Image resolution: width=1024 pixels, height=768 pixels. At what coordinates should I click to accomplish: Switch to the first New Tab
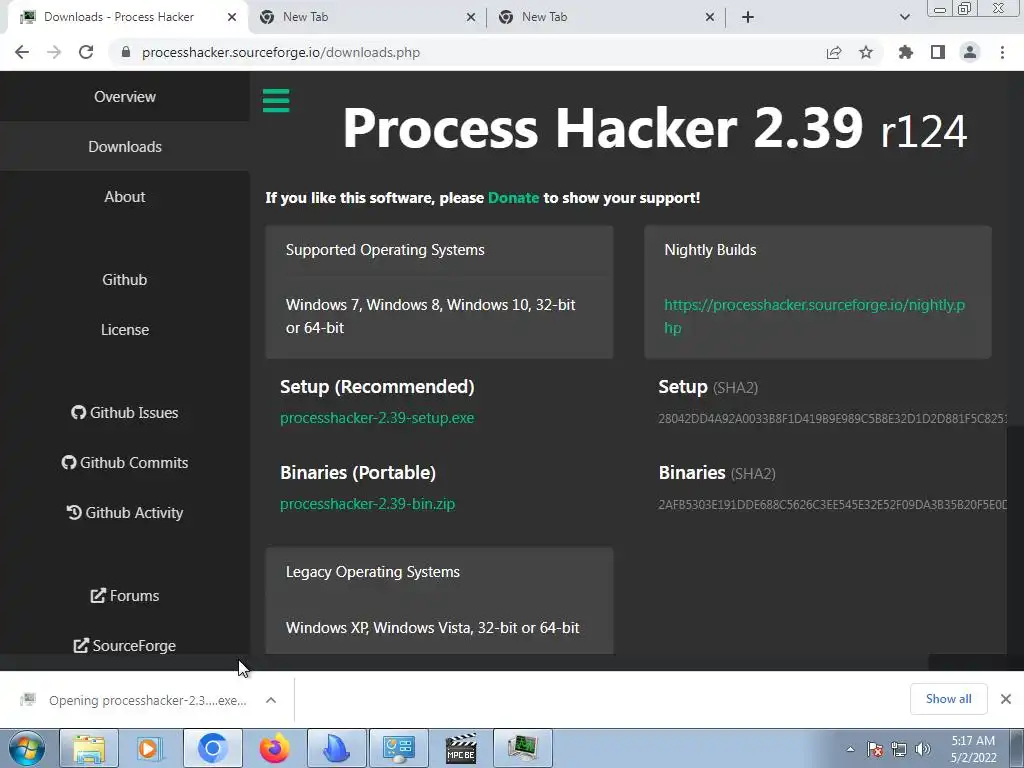pos(367,17)
